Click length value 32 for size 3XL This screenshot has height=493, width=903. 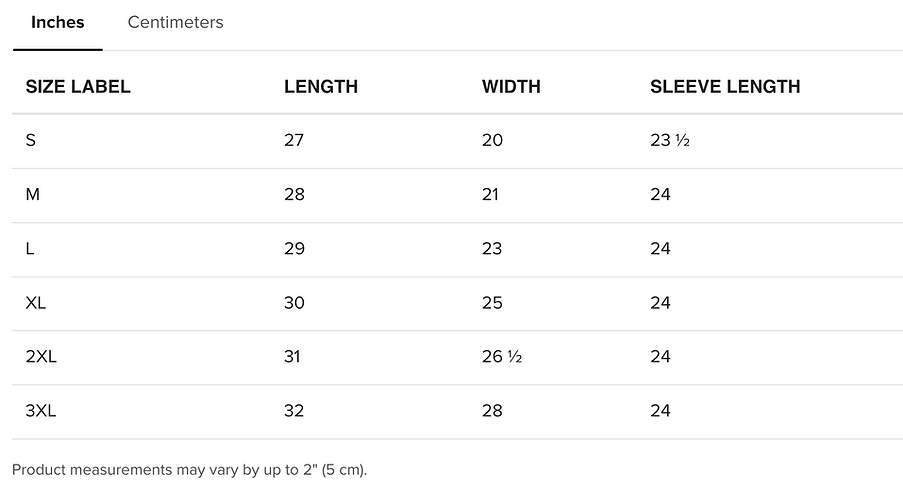[x=294, y=411]
